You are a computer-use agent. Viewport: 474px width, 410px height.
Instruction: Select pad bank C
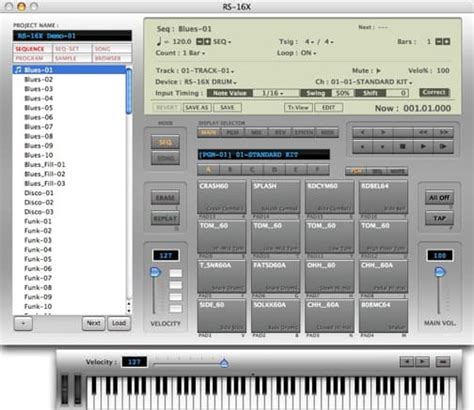[x=252, y=170]
